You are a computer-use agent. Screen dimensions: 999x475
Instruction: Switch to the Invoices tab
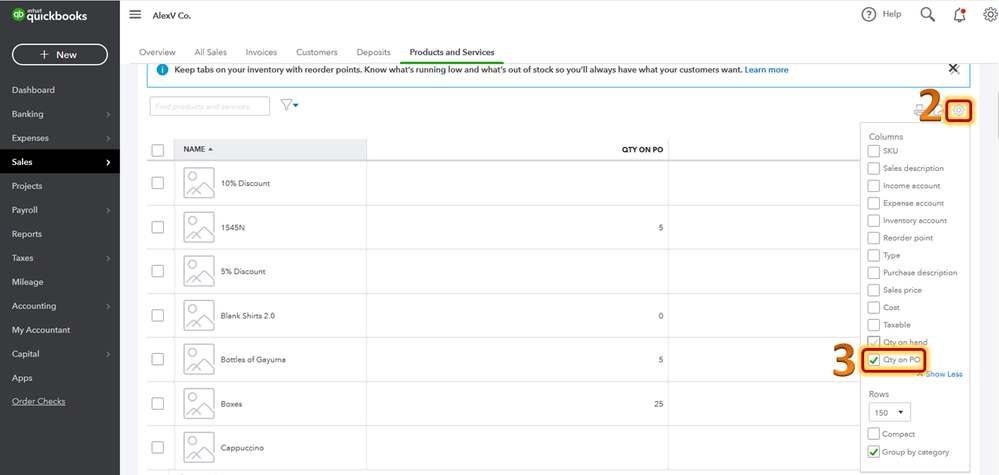[x=261, y=52]
